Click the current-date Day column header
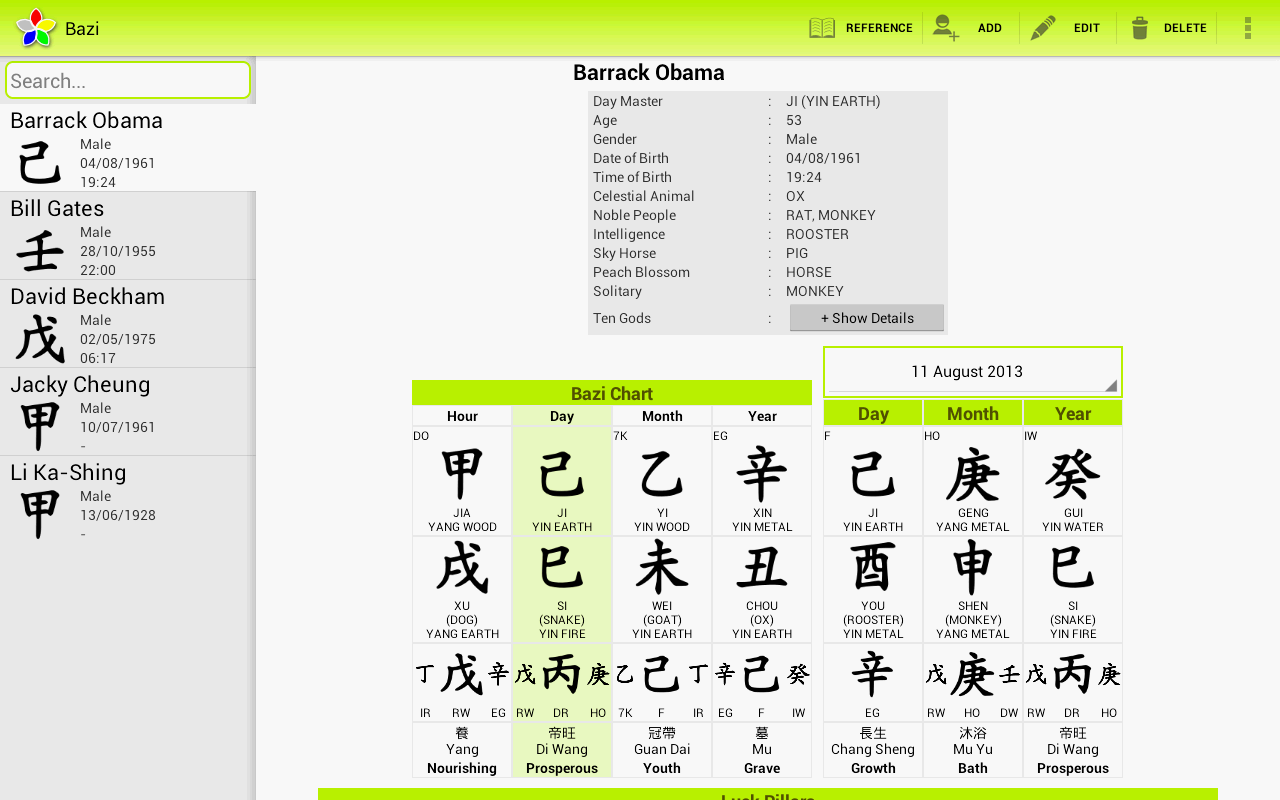 tap(873, 413)
